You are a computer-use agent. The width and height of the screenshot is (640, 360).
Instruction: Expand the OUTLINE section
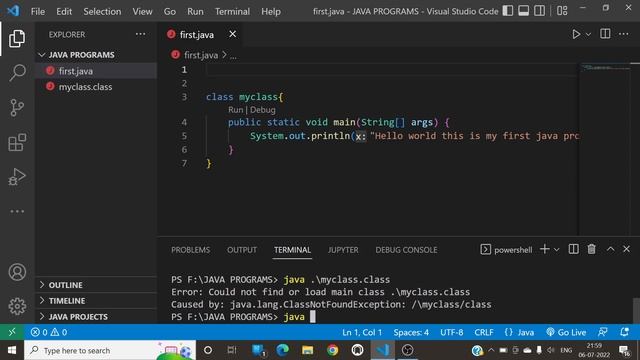(x=96, y=285)
